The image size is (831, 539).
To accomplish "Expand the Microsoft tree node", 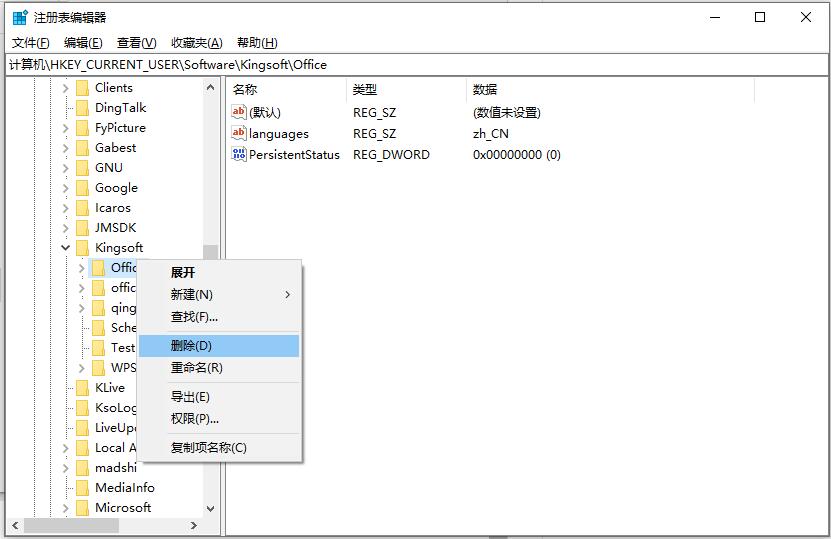I will click(x=66, y=507).
